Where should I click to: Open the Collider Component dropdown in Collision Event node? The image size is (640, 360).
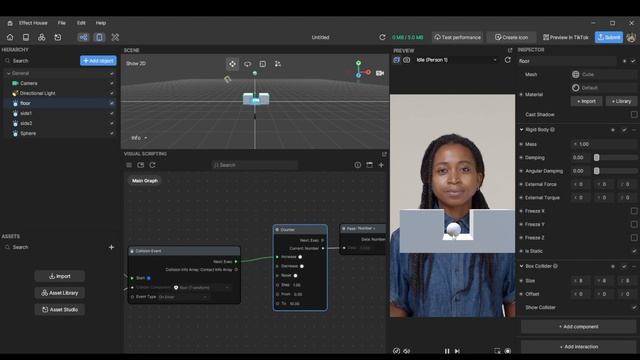coord(202,288)
